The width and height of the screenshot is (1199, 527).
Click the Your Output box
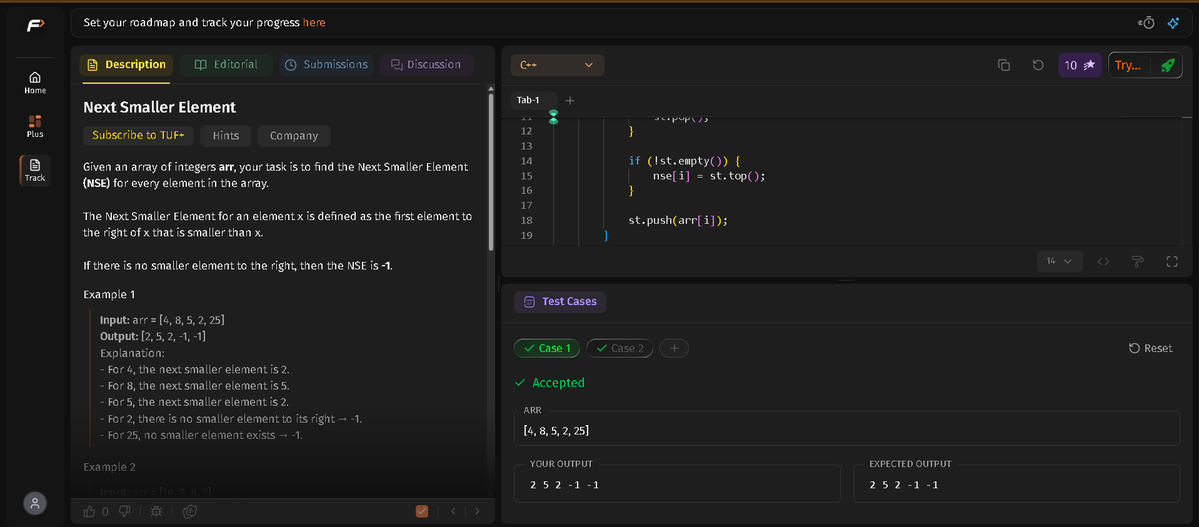[x=677, y=483]
